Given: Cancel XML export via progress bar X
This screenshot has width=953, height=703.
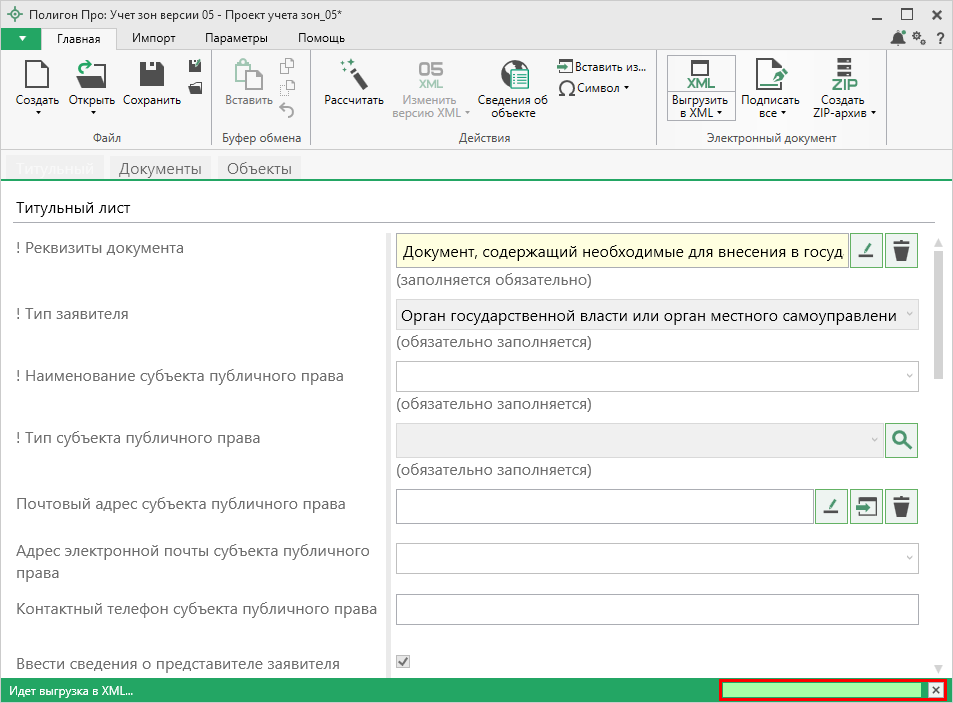Looking at the screenshot, I should (935, 690).
